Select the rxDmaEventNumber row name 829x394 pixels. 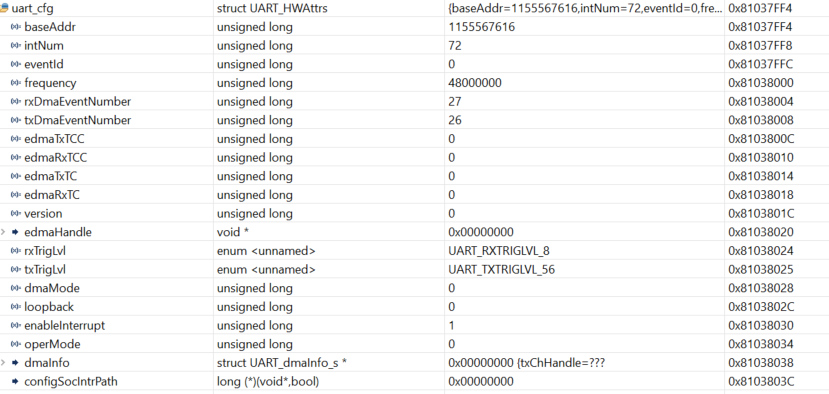78,102
